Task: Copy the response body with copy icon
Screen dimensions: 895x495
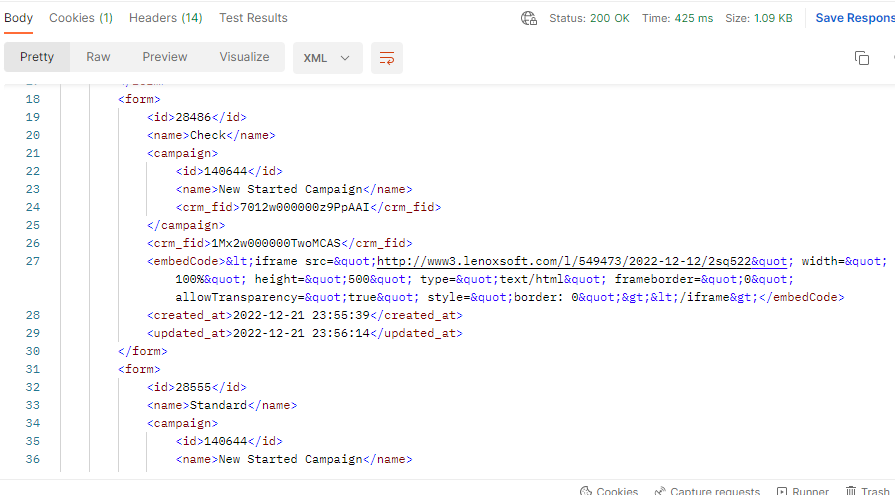Action: [861, 58]
